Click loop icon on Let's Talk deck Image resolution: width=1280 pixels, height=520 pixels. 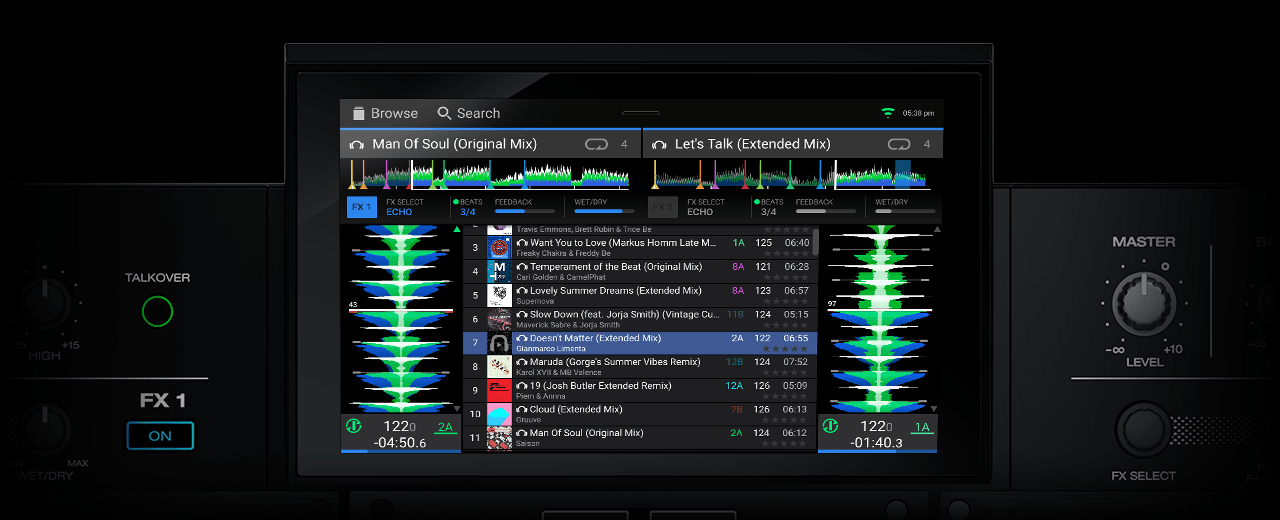coord(899,145)
